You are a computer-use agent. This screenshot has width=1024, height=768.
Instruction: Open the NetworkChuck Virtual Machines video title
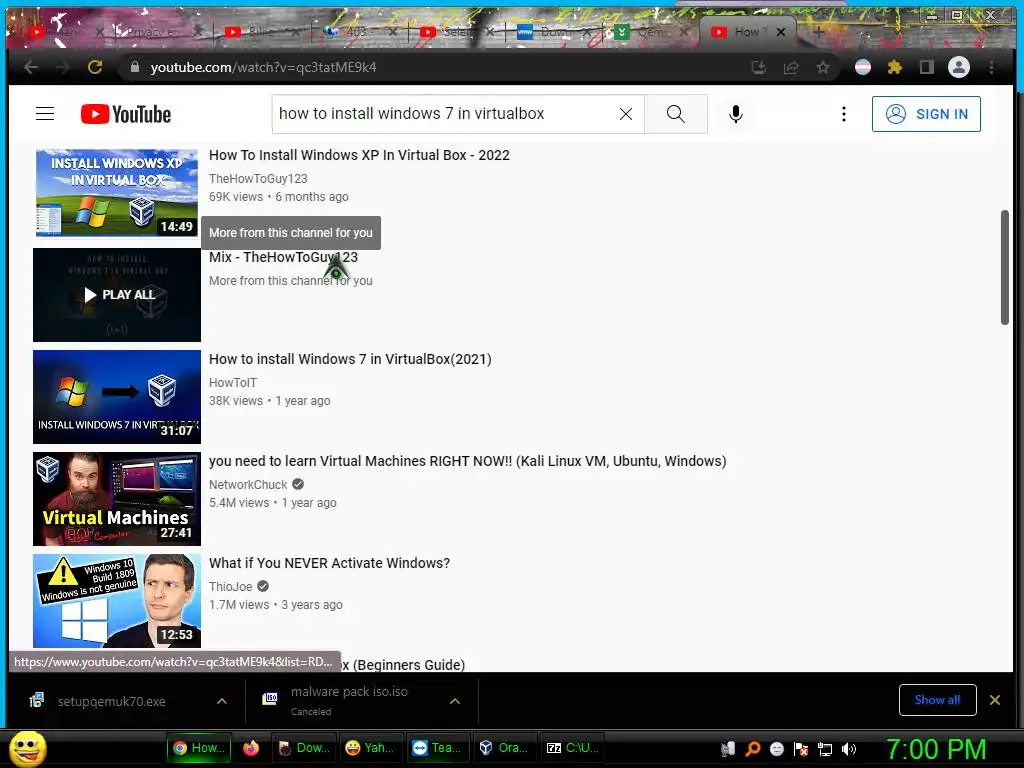pyautogui.click(x=468, y=461)
